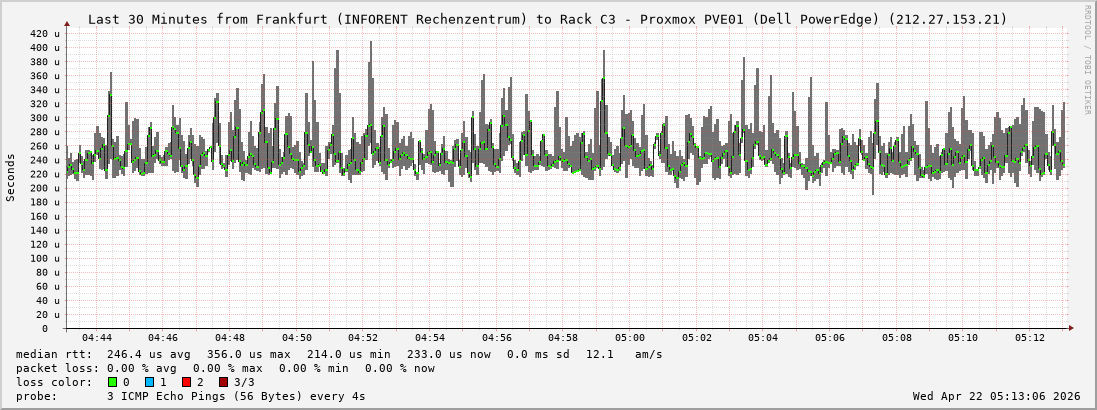Click the 05:12 time axis label
This screenshot has width=1097, height=410.
[1030, 338]
